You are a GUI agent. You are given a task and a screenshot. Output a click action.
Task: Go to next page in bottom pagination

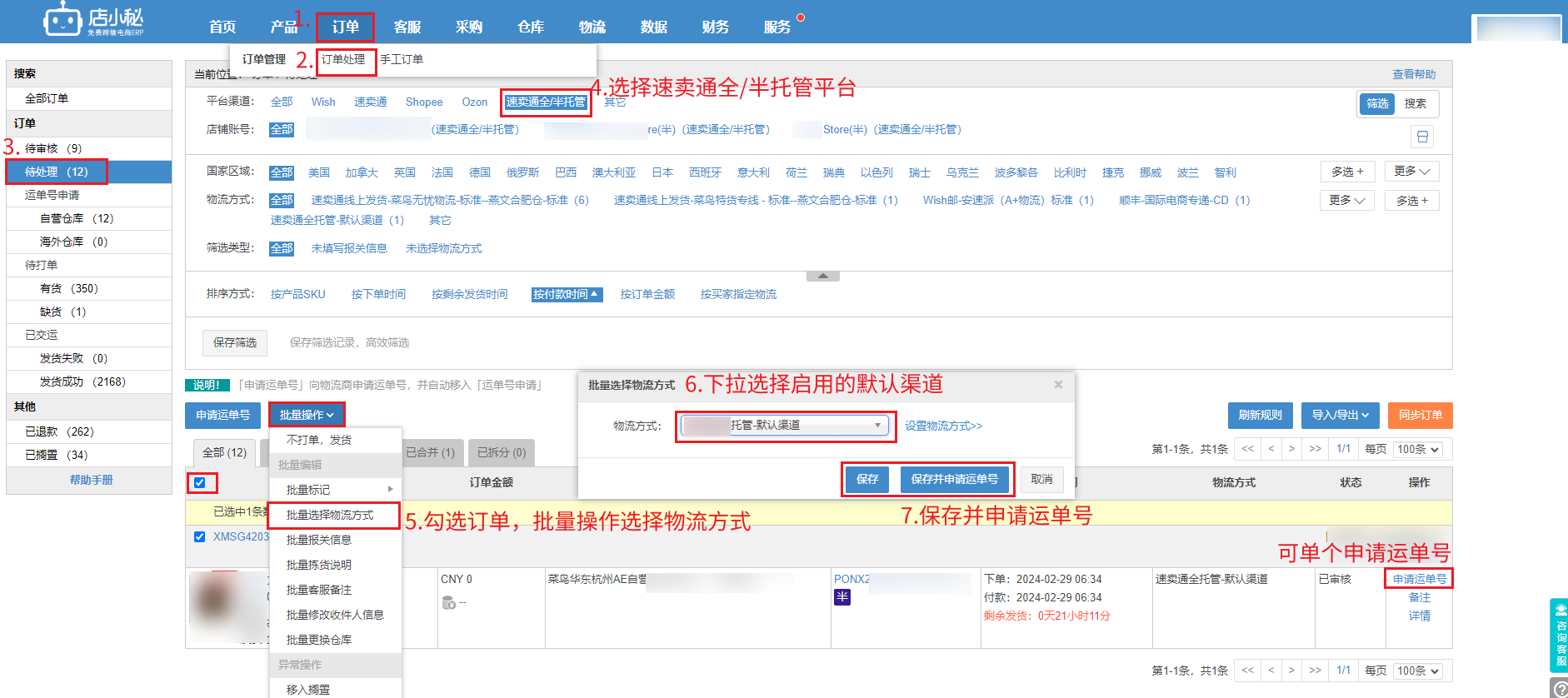coord(1291,671)
